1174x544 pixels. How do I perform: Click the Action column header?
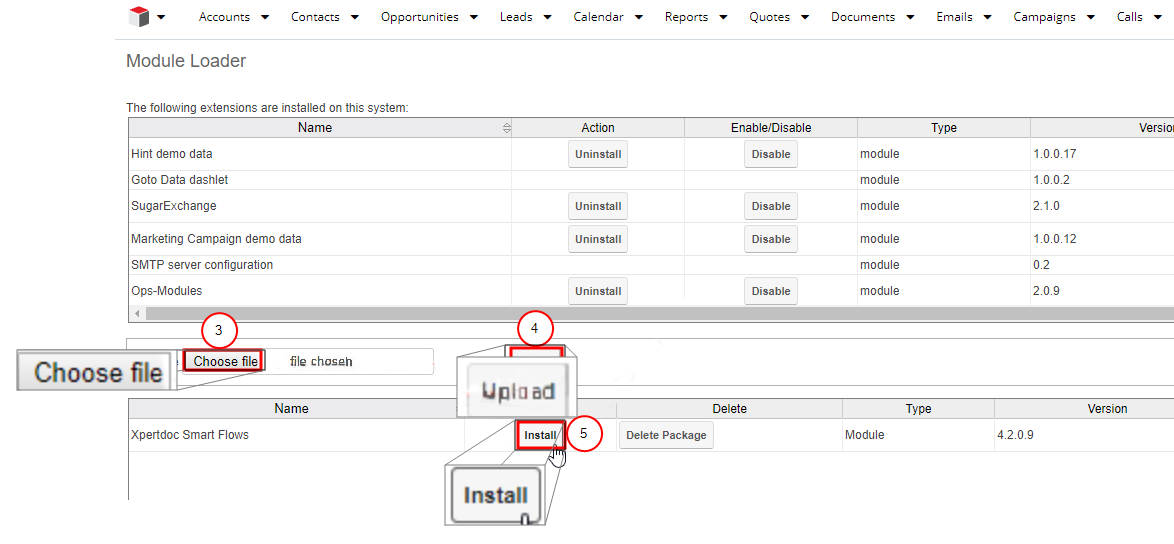pyautogui.click(x=597, y=128)
